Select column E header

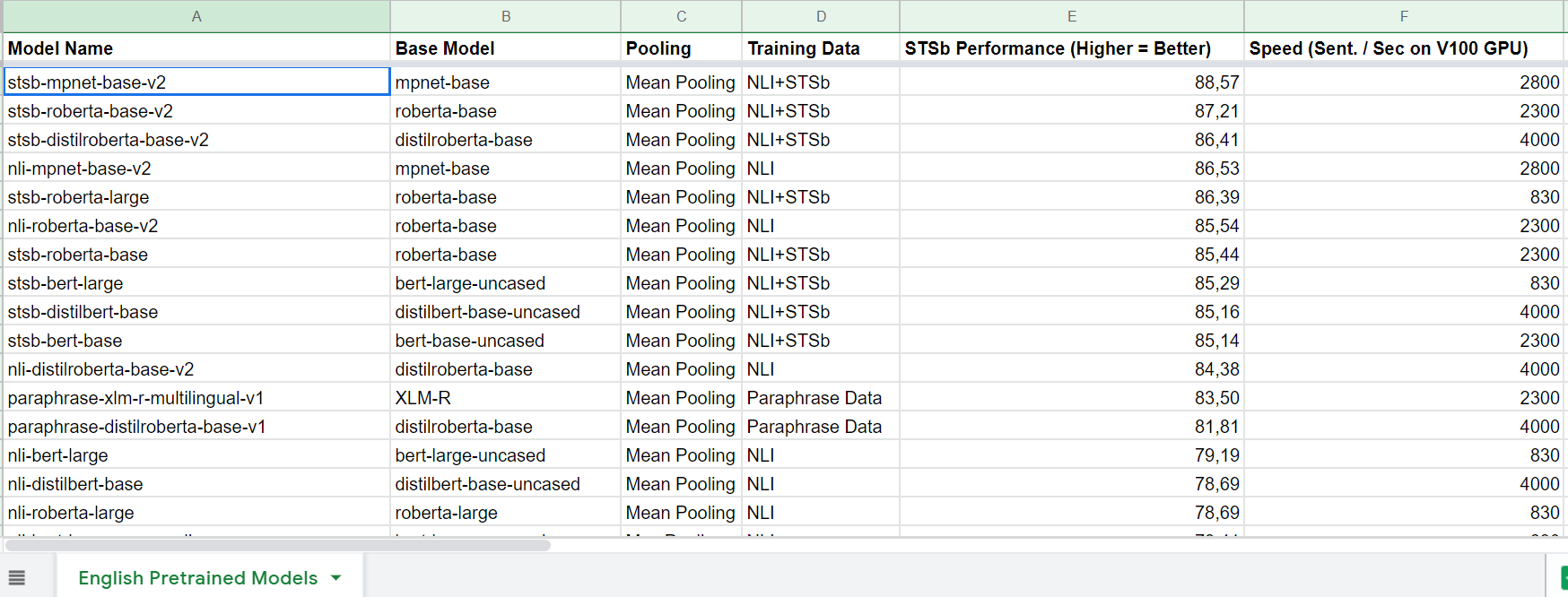[x=1072, y=16]
